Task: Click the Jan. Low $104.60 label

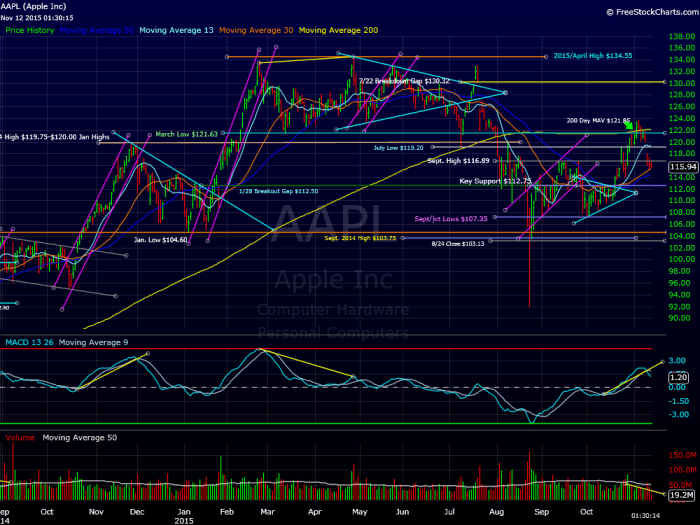Action: click(x=160, y=240)
